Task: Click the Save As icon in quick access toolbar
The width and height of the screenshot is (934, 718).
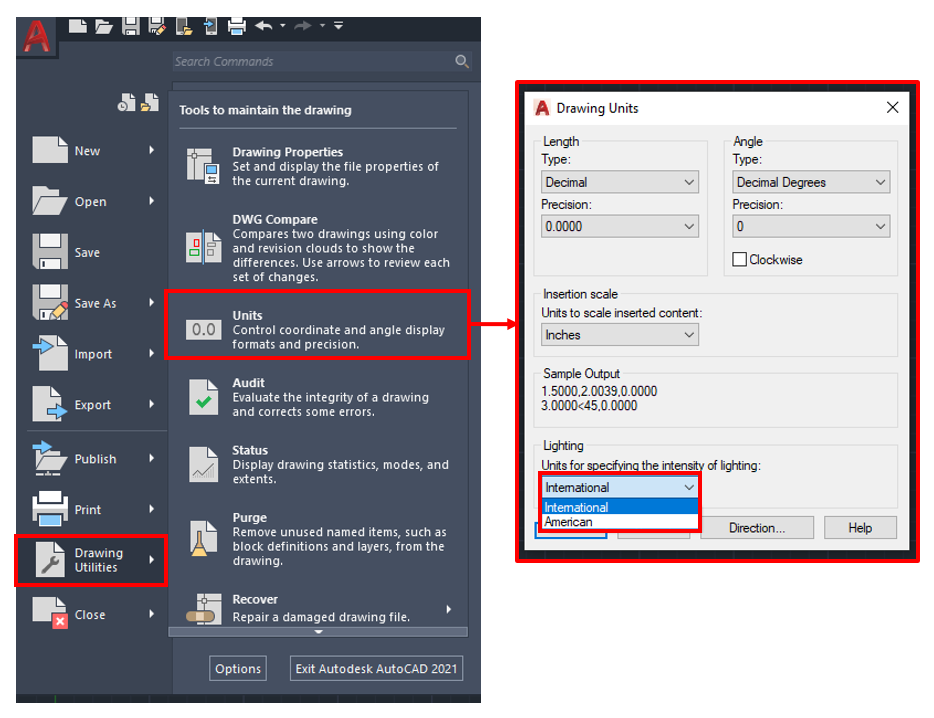Action: pyautogui.click(x=157, y=26)
